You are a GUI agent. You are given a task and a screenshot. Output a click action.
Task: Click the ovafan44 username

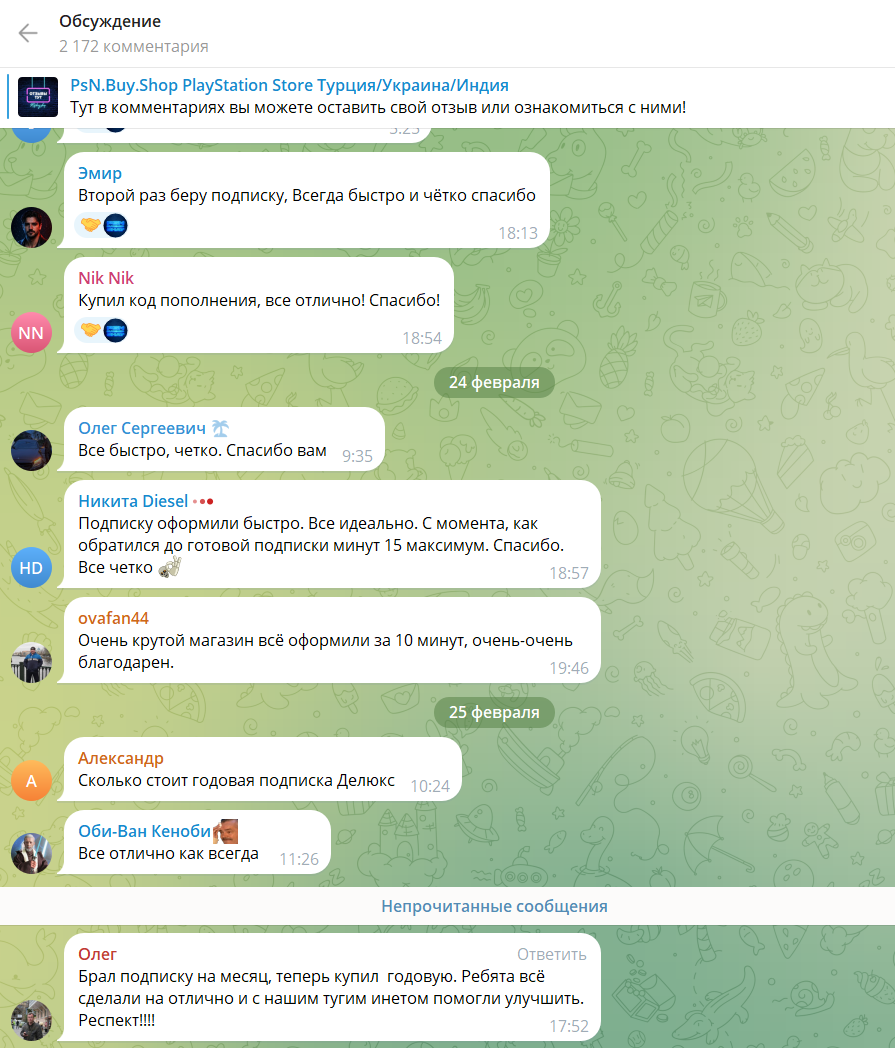tap(113, 618)
